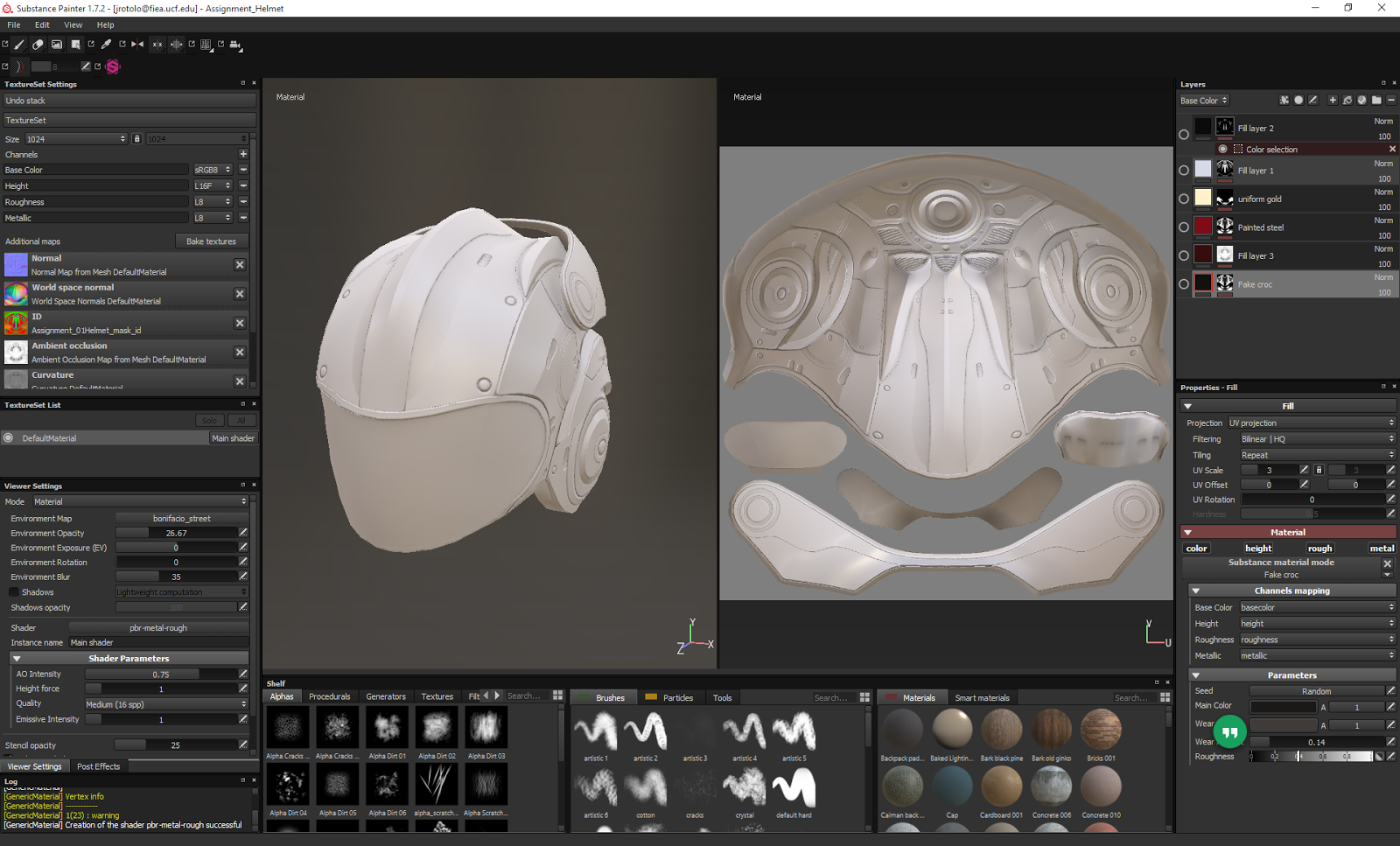Screen dimensions: 1400x846
Task: Select the Alpha Cracks 01 thumbnail
Action: (x=288, y=728)
